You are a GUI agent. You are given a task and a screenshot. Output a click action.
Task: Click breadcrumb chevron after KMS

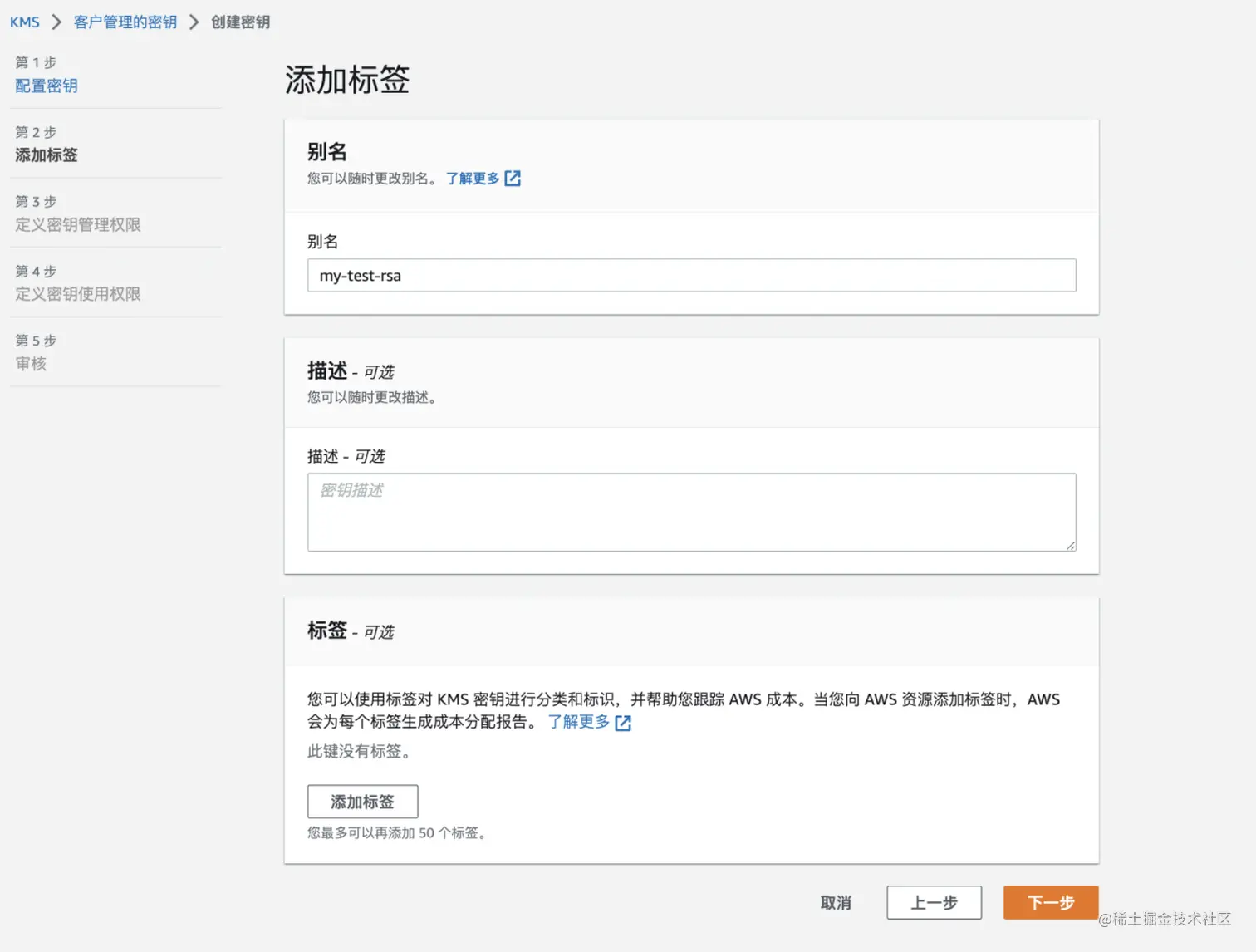(x=56, y=22)
